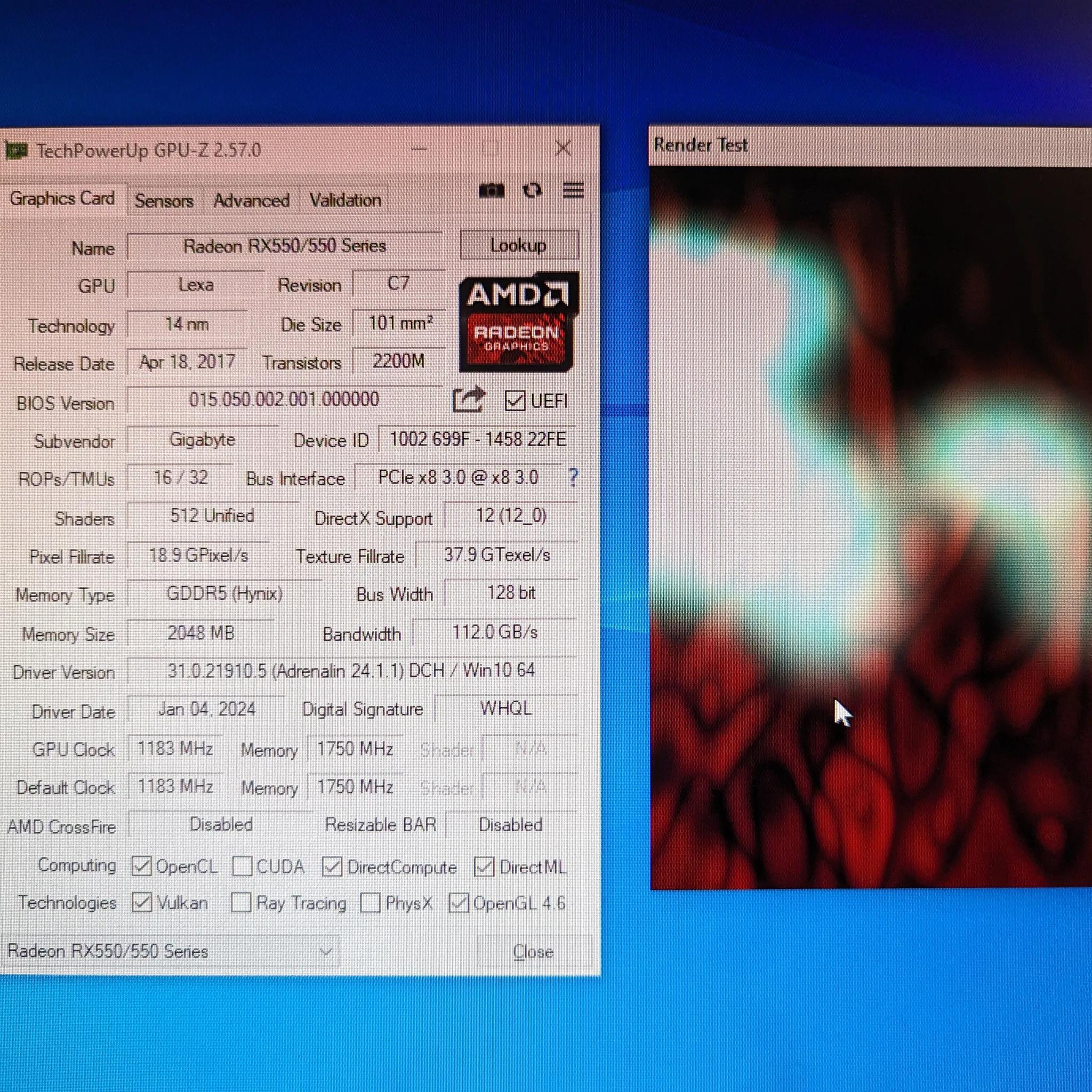
Task: Click the Die Size field value
Action: coord(399,323)
